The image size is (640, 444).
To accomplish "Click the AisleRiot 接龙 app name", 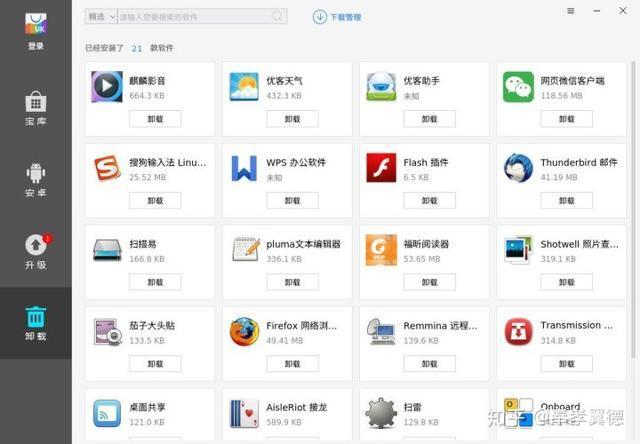I will coord(296,407).
